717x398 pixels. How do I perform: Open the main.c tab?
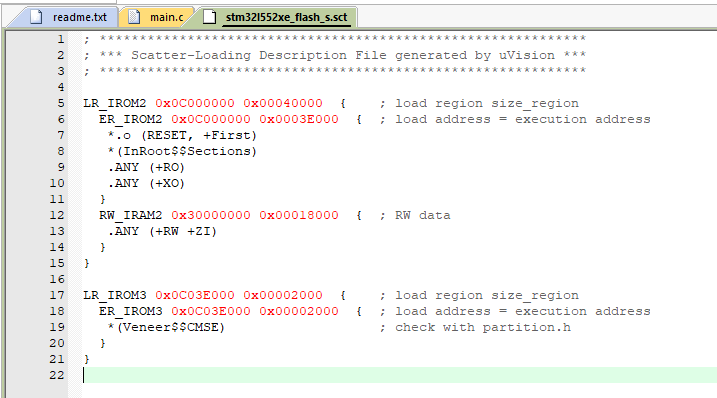(157, 17)
